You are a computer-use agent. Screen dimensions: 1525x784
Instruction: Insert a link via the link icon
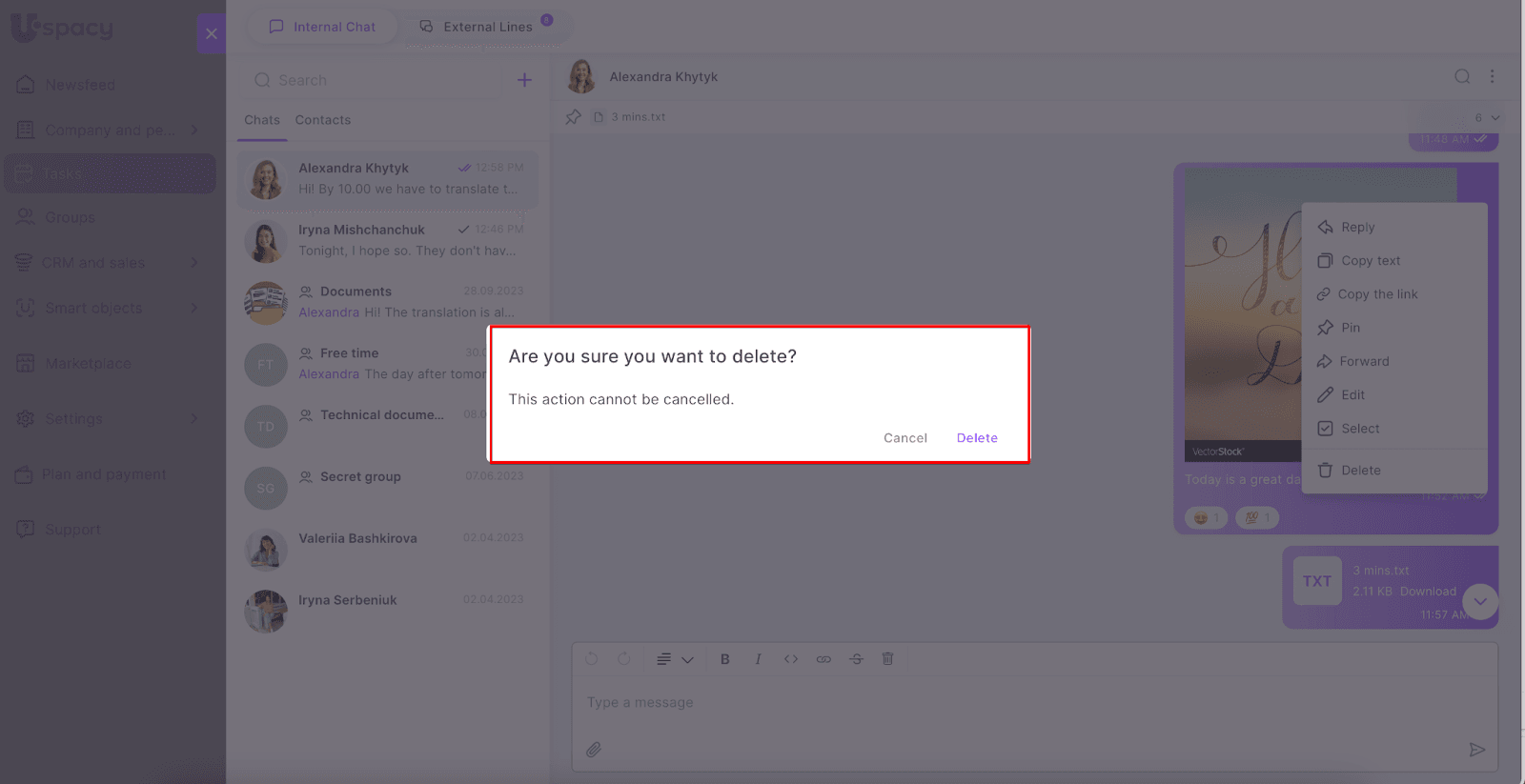click(823, 659)
